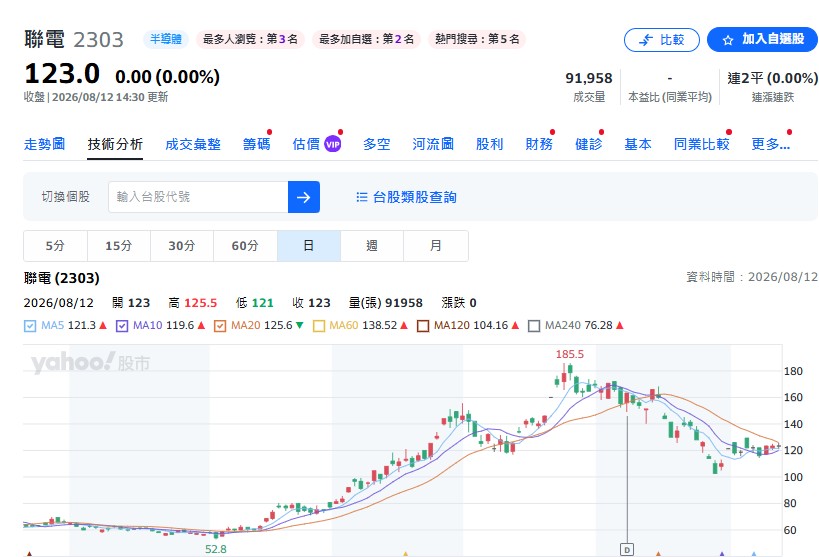Screen dimensions: 819x557
Task: Select 15分 chart interval
Action: coord(119,246)
